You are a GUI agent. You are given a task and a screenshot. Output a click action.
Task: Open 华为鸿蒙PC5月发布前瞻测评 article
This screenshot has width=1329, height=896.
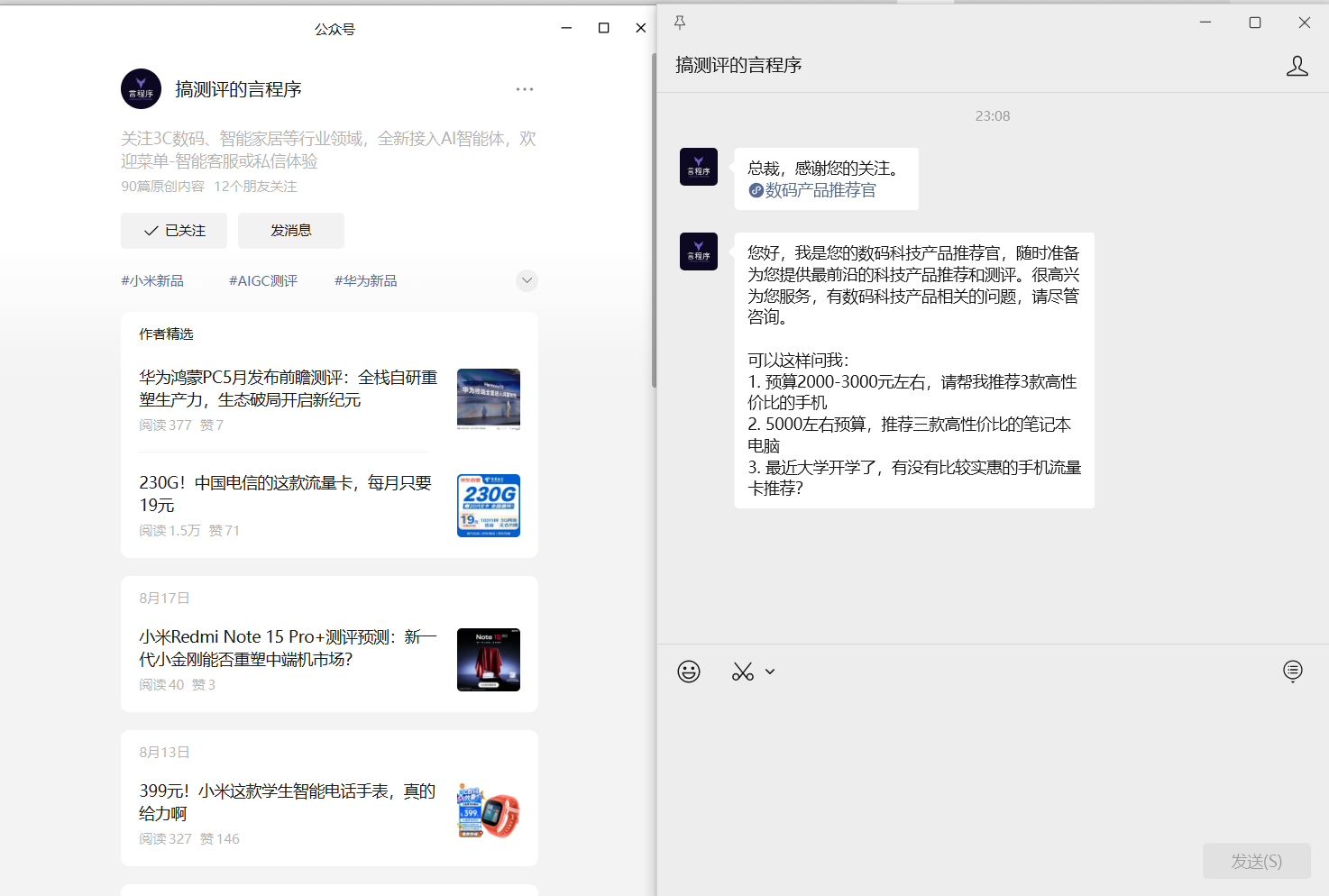[x=289, y=389]
